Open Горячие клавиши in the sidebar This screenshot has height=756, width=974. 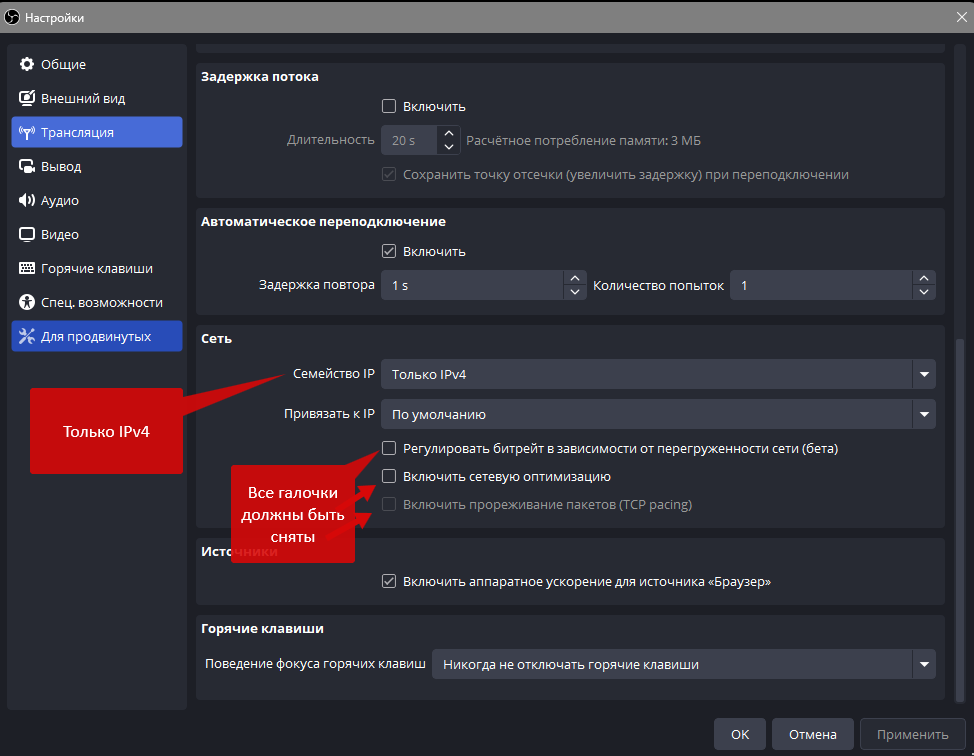click(97, 268)
